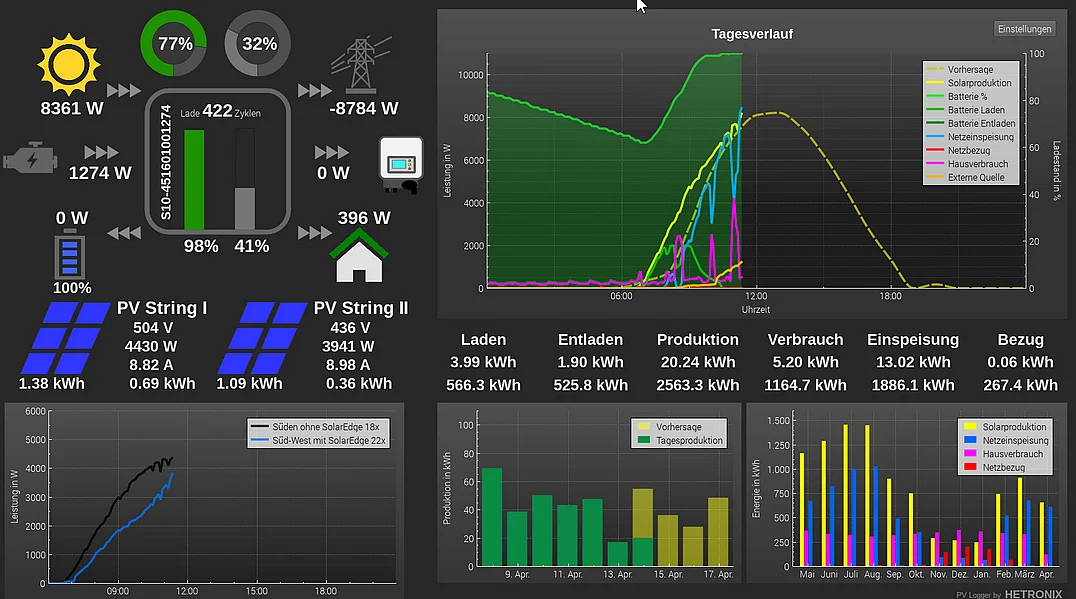The image size is (1076, 599).
Task: Toggle Netzeinspeisung series in Tagesverlauf legend
Action: 979,137
